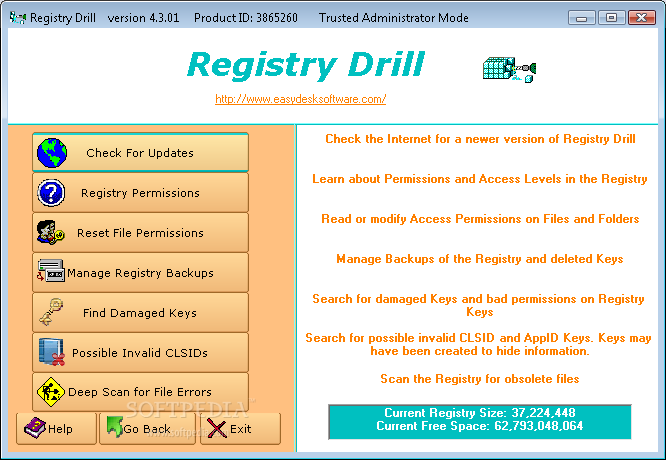Run Possible Invalid CLSIDs scan
This screenshot has width=666, height=460.
pos(141,352)
